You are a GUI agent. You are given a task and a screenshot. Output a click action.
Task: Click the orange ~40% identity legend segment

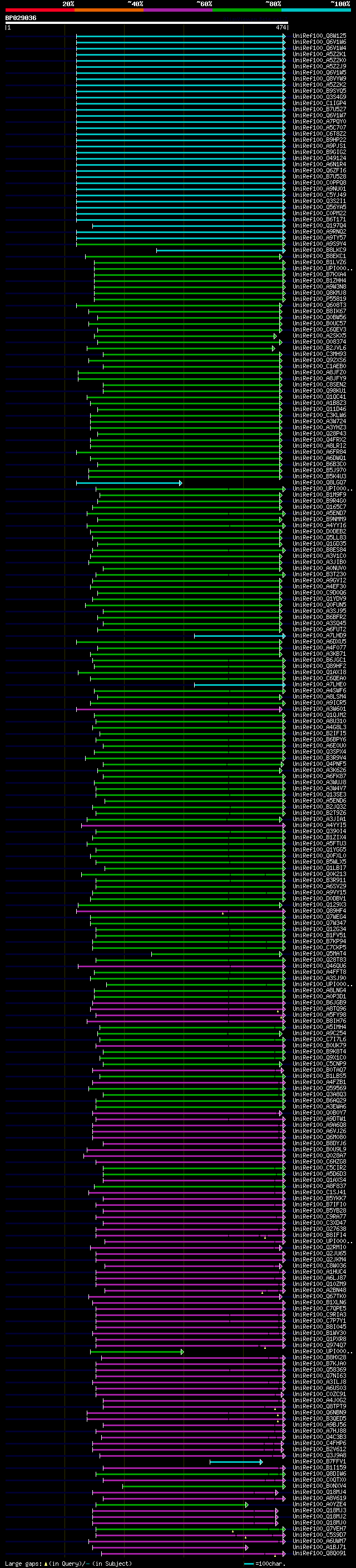(x=109, y=10)
